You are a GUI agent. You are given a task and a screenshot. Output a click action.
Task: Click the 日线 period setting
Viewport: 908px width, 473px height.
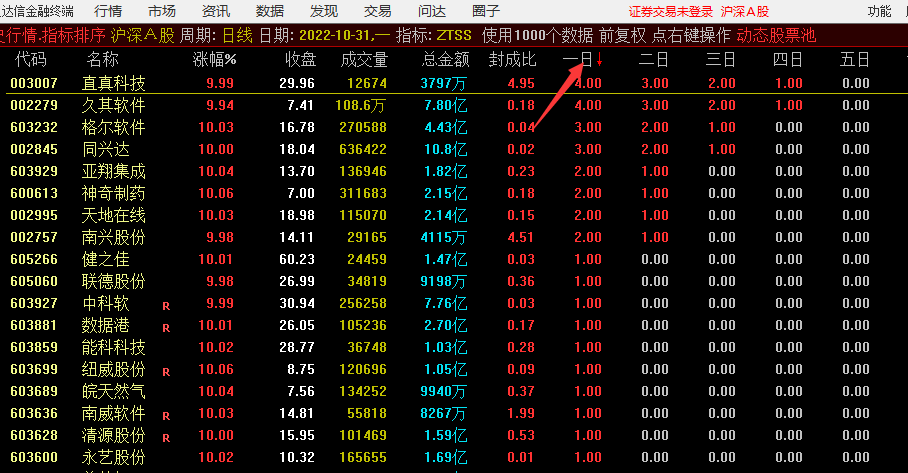[x=237, y=35]
